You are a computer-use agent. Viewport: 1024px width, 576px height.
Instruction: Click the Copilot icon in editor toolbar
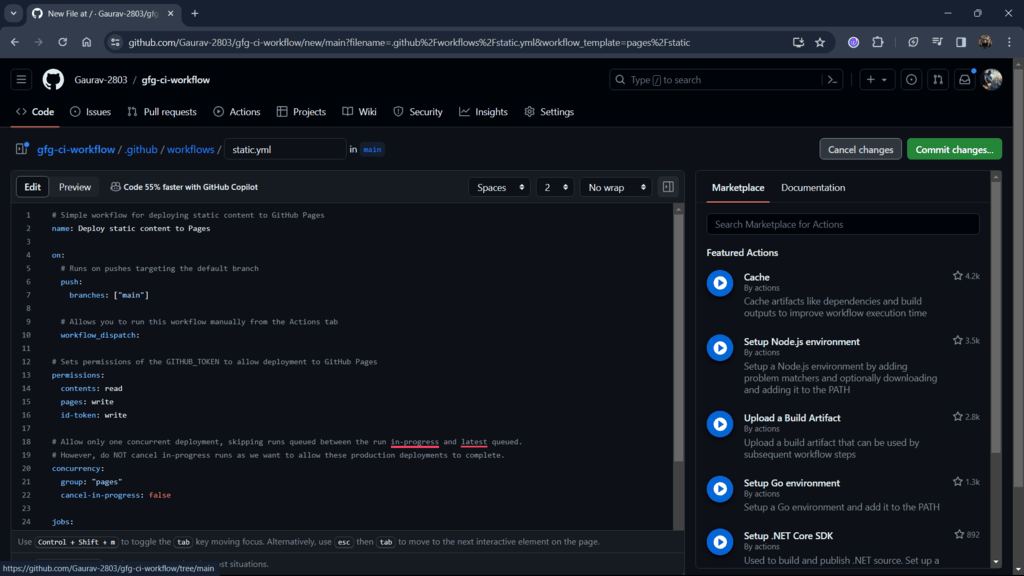pyautogui.click(x=116, y=187)
